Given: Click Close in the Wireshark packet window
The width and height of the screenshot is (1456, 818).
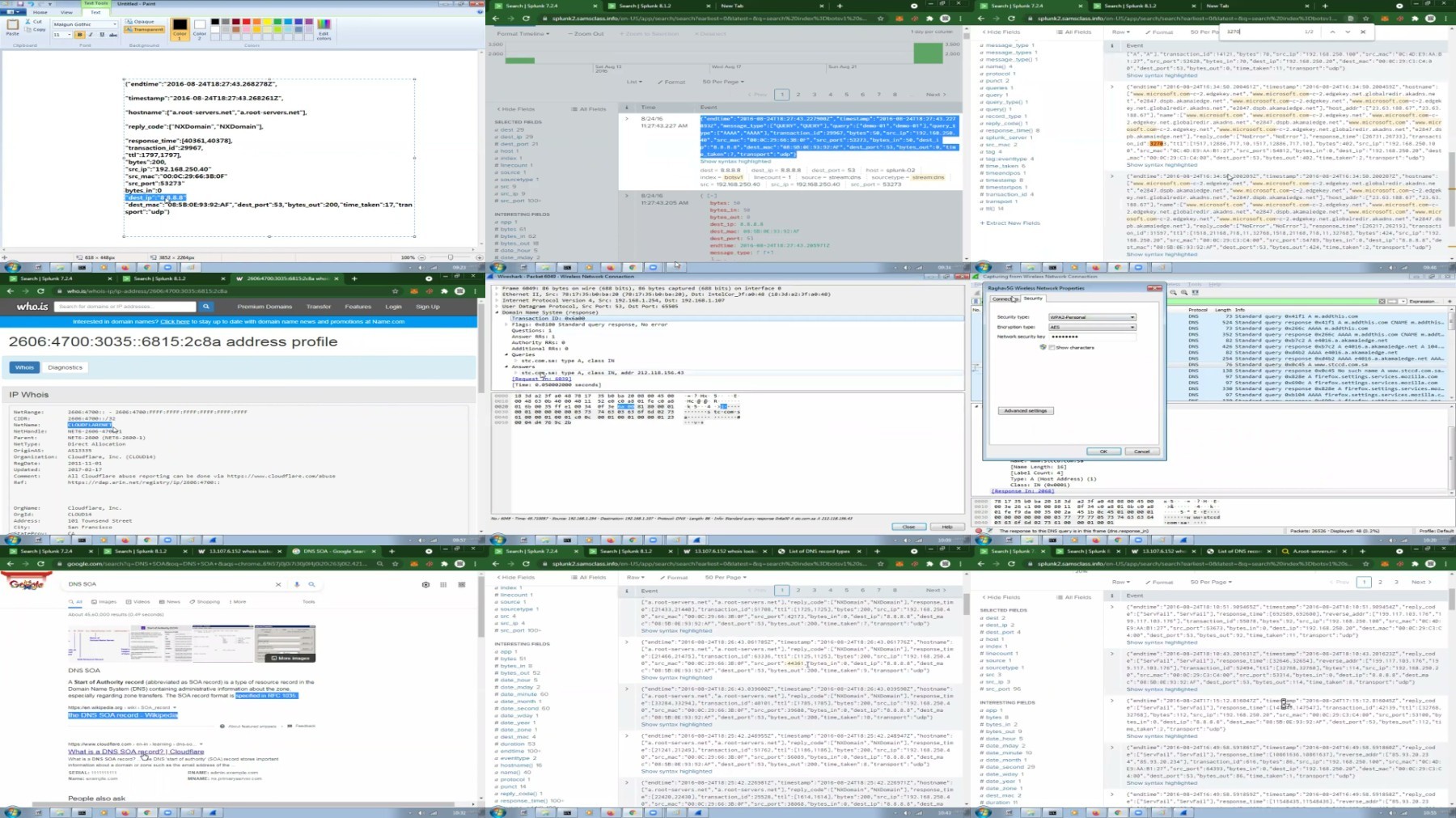Looking at the screenshot, I should click(x=908, y=527).
